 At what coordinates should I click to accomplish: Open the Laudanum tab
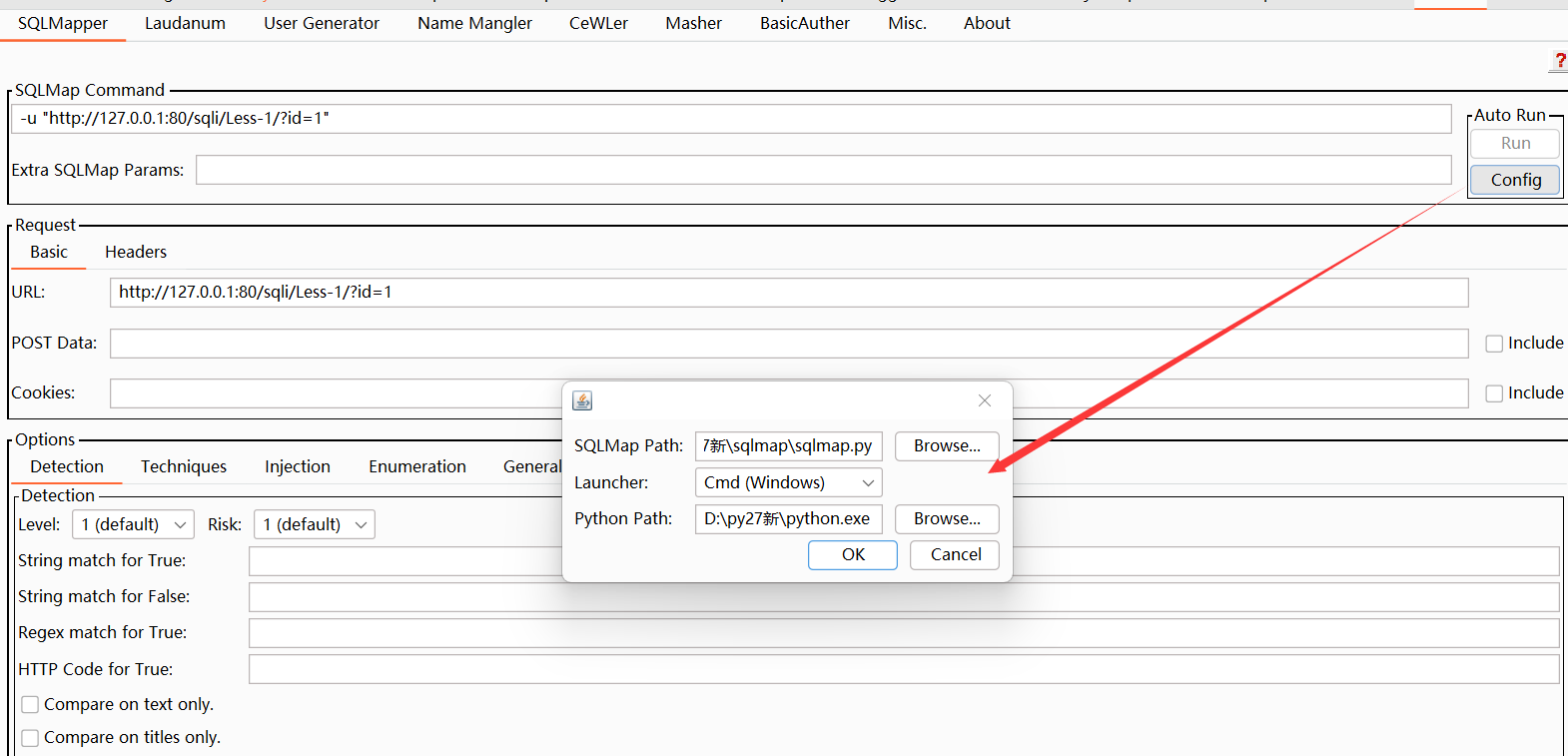point(185,23)
